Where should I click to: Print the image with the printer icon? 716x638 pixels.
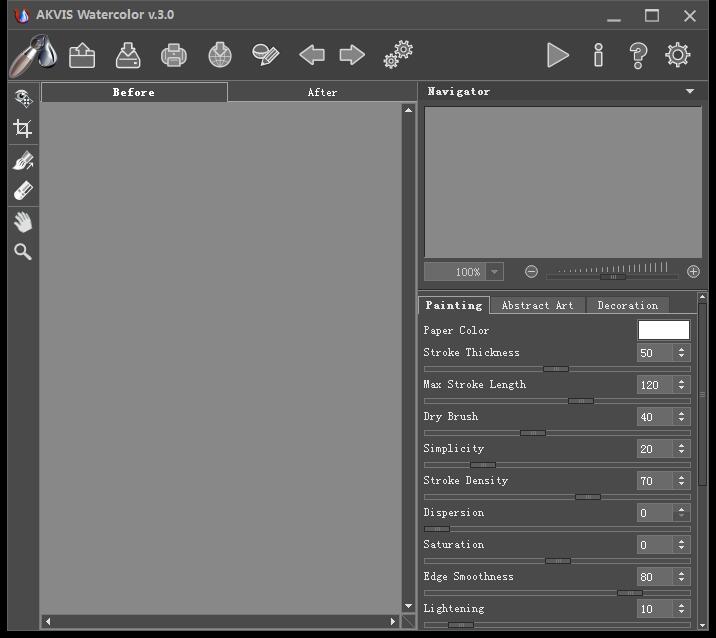174,55
